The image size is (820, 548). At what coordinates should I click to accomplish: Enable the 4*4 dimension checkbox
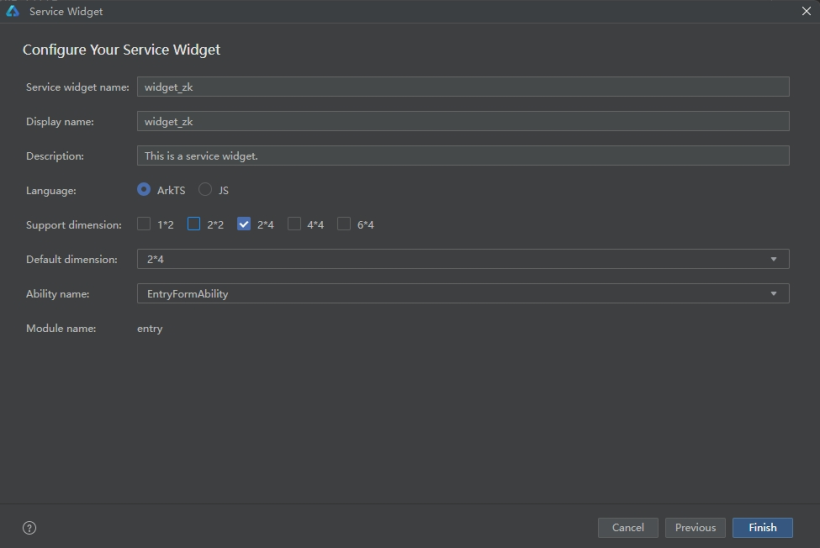[x=294, y=224]
